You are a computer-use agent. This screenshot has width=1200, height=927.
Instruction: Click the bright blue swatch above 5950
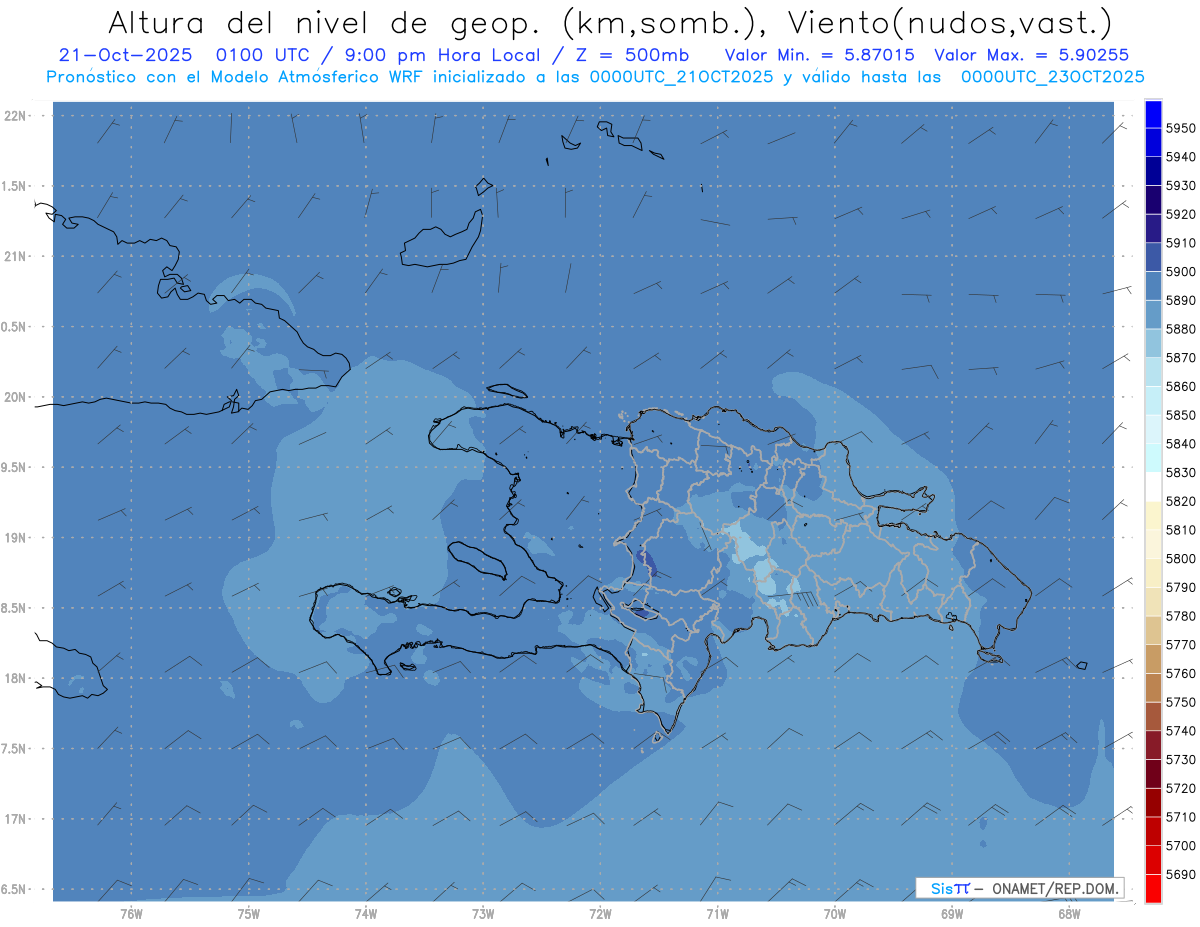click(1152, 114)
